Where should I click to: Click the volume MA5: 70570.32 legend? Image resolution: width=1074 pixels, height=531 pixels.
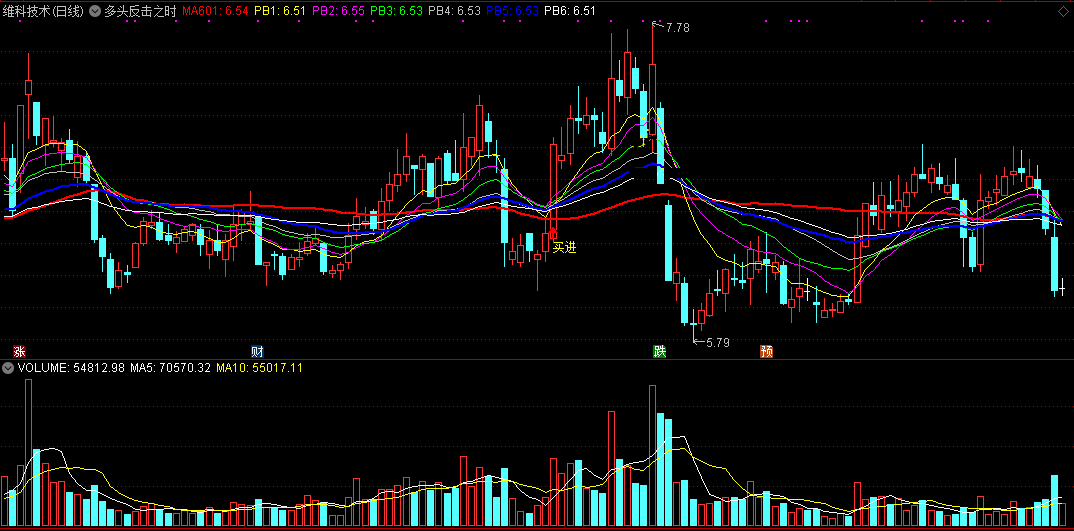coord(171,368)
